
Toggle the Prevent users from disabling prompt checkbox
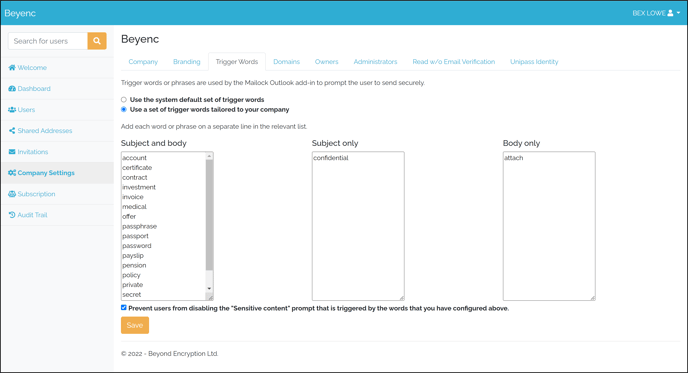[x=124, y=308]
